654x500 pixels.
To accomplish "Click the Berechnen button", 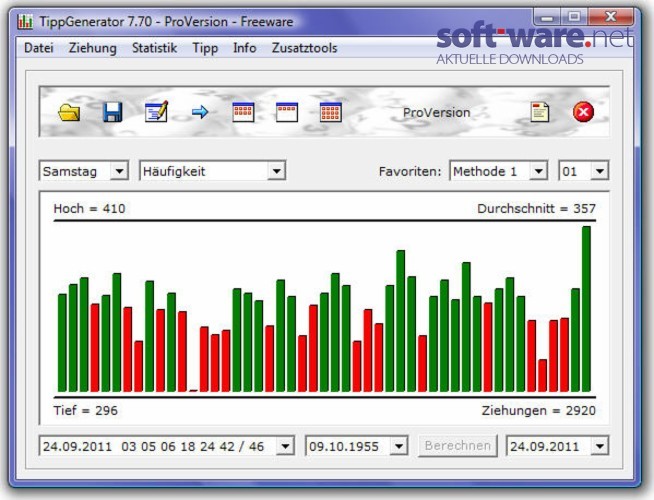I will (x=458, y=446).
